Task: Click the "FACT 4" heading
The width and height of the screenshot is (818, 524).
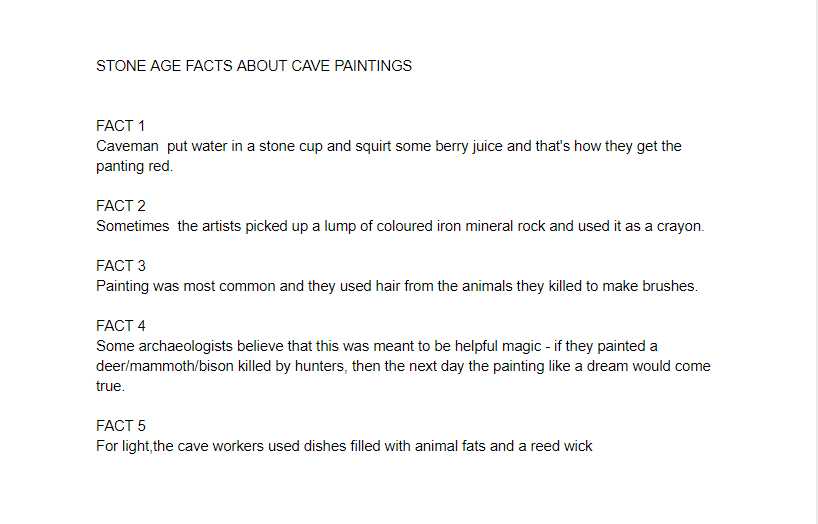Action: click(121, 326)
